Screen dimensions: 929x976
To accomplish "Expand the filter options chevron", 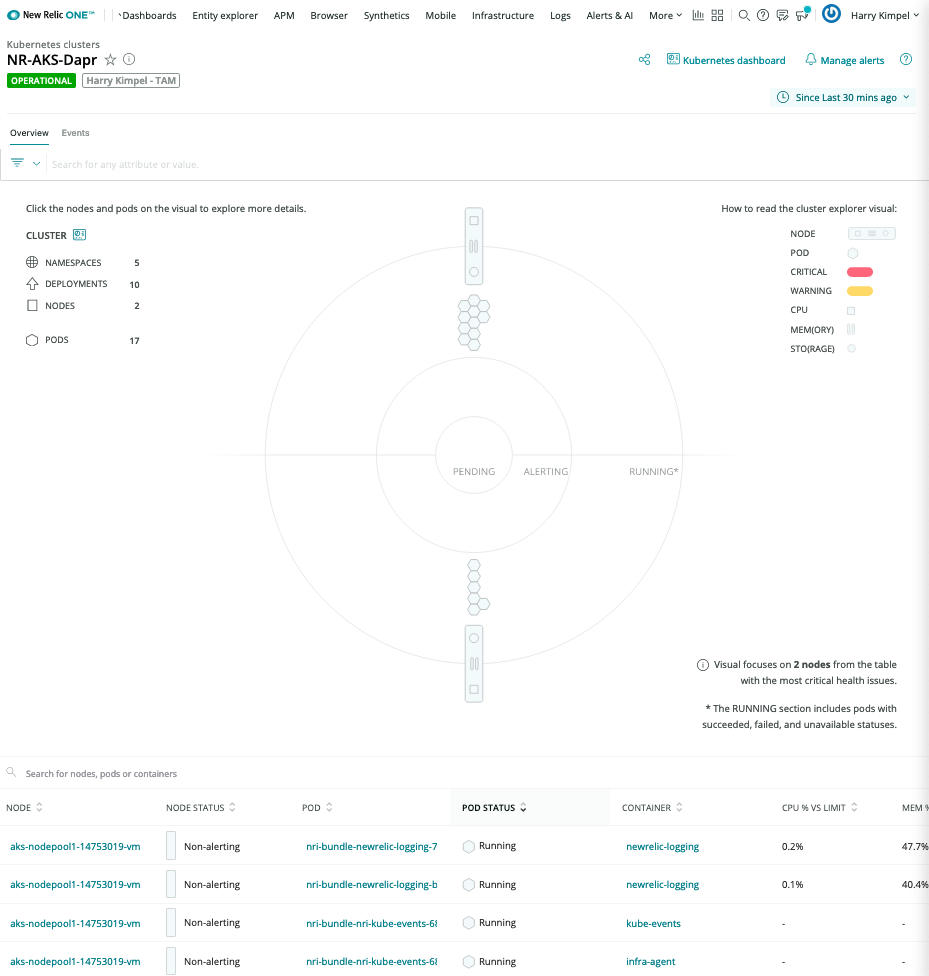I will click(37, 163).
